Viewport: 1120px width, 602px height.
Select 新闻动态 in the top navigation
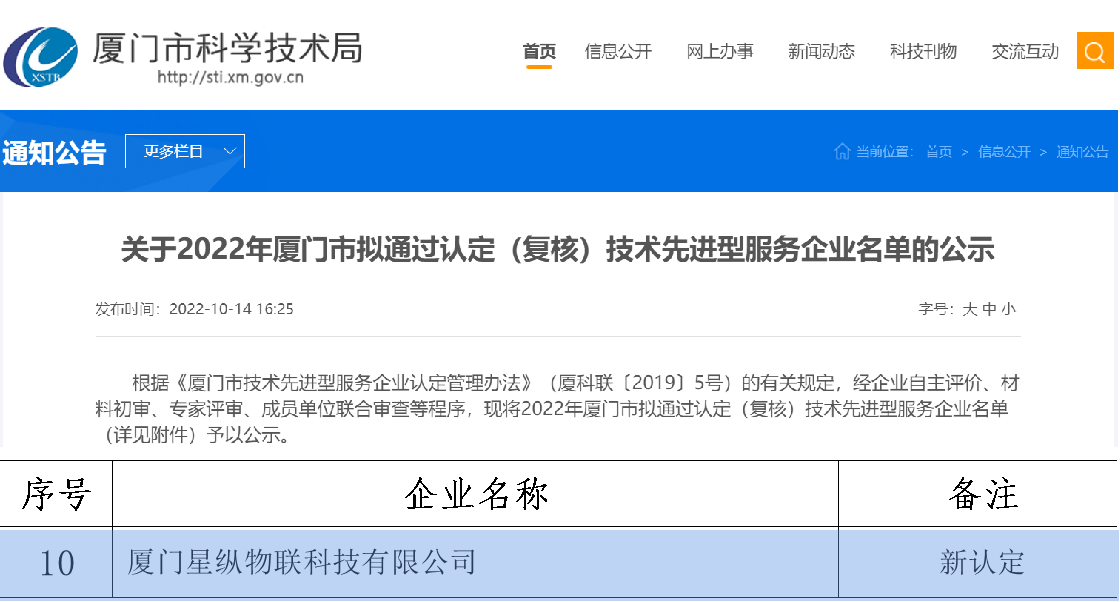pyautogui.click(x=821, y=52)
